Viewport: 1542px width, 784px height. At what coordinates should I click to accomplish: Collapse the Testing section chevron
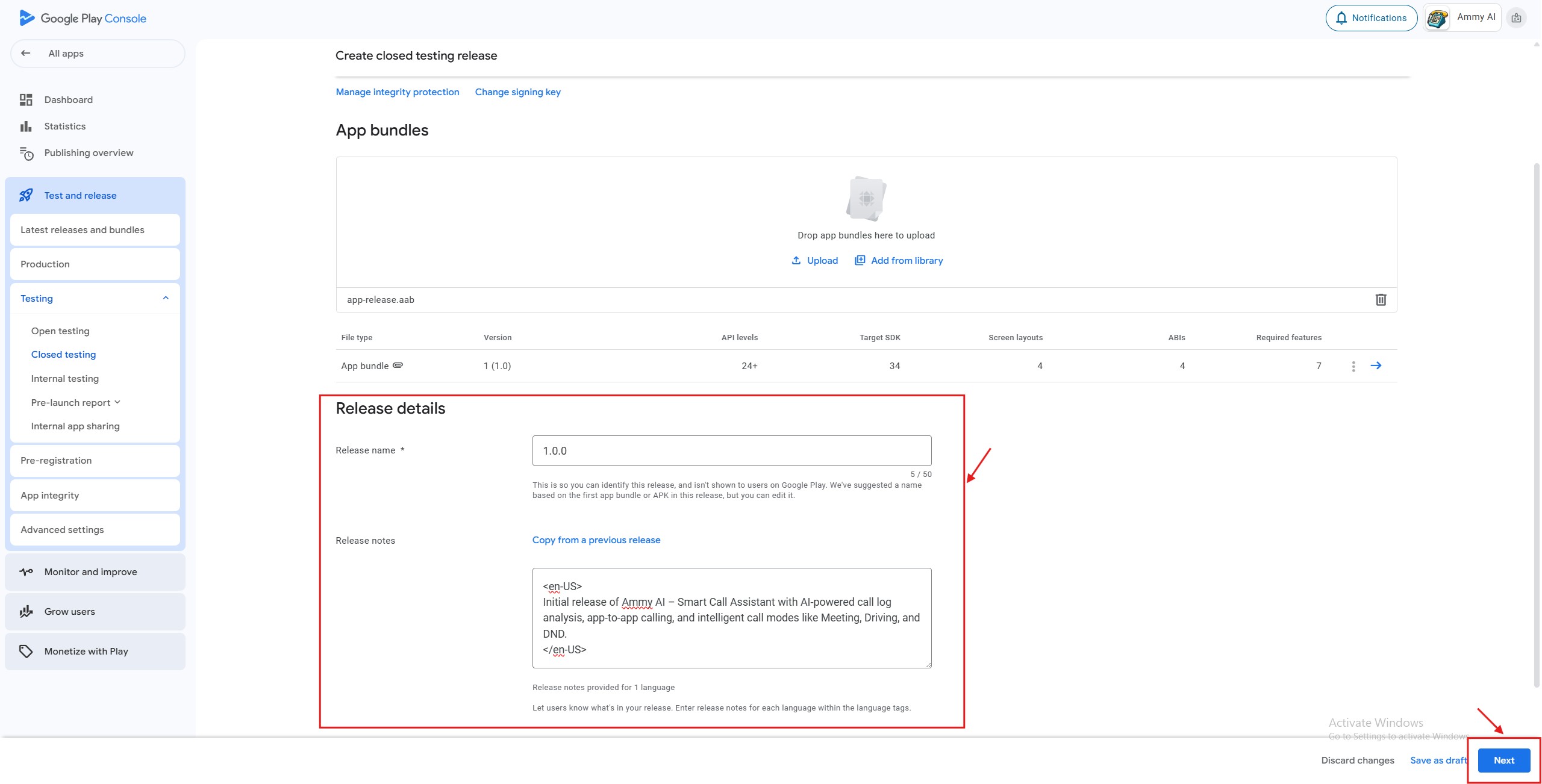166,299
